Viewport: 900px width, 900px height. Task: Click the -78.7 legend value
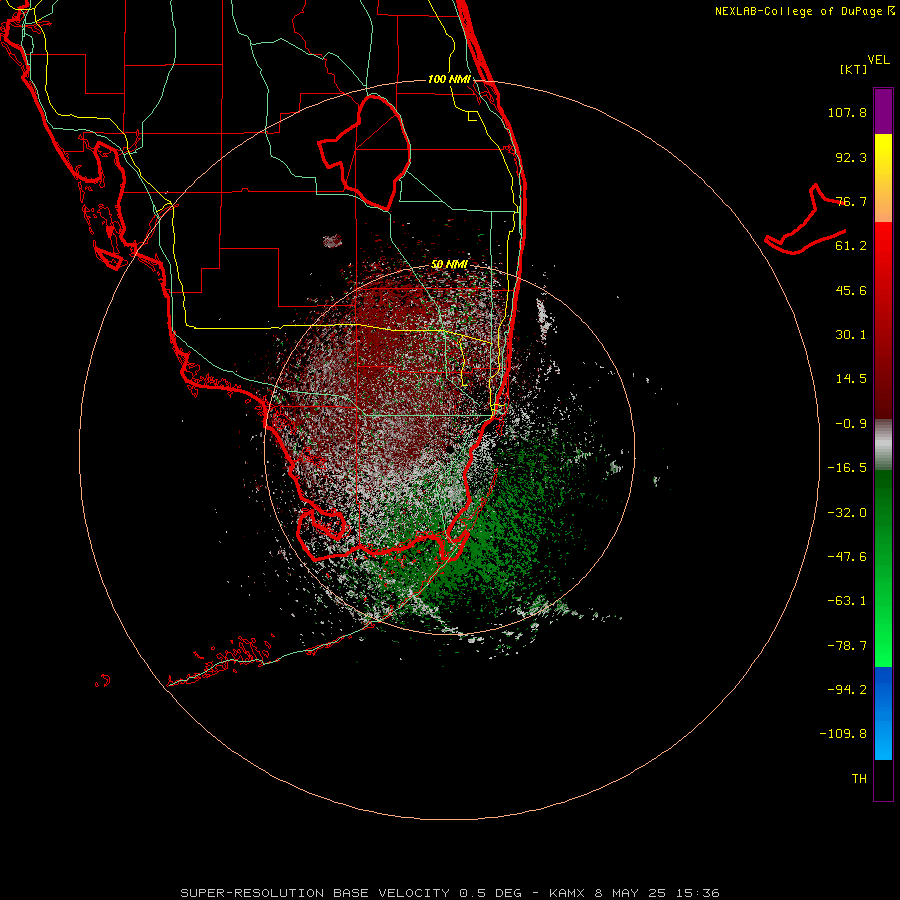click(x=847, y=646)
